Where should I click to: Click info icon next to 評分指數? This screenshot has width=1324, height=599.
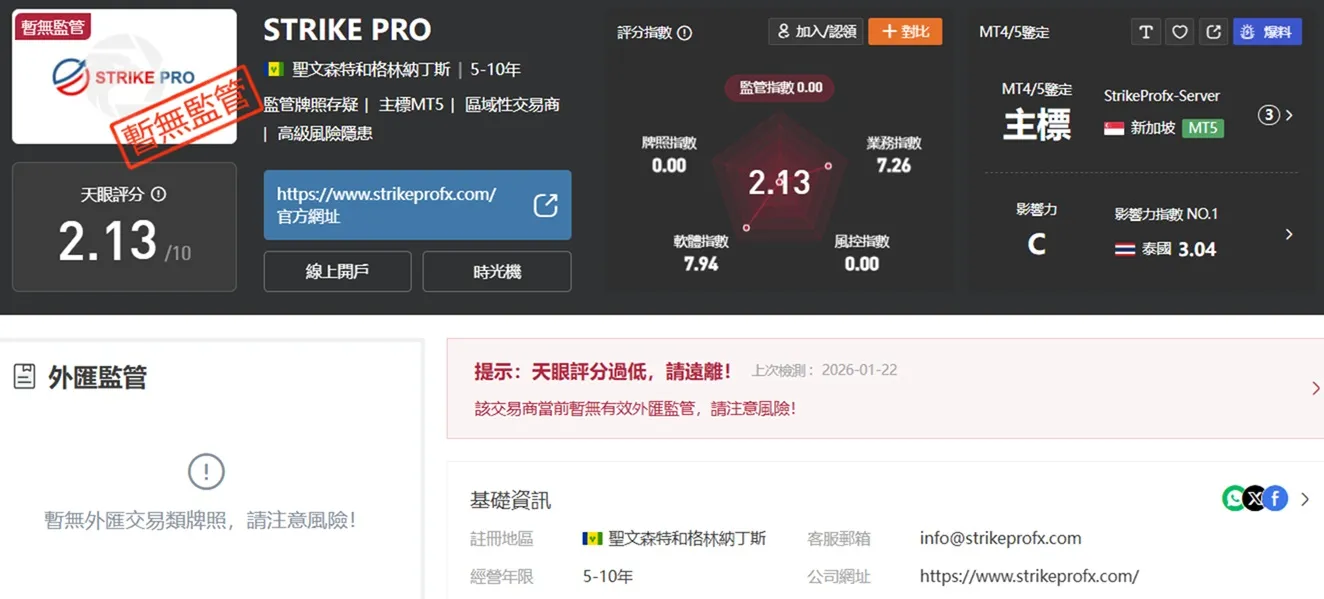coord(685,33)
